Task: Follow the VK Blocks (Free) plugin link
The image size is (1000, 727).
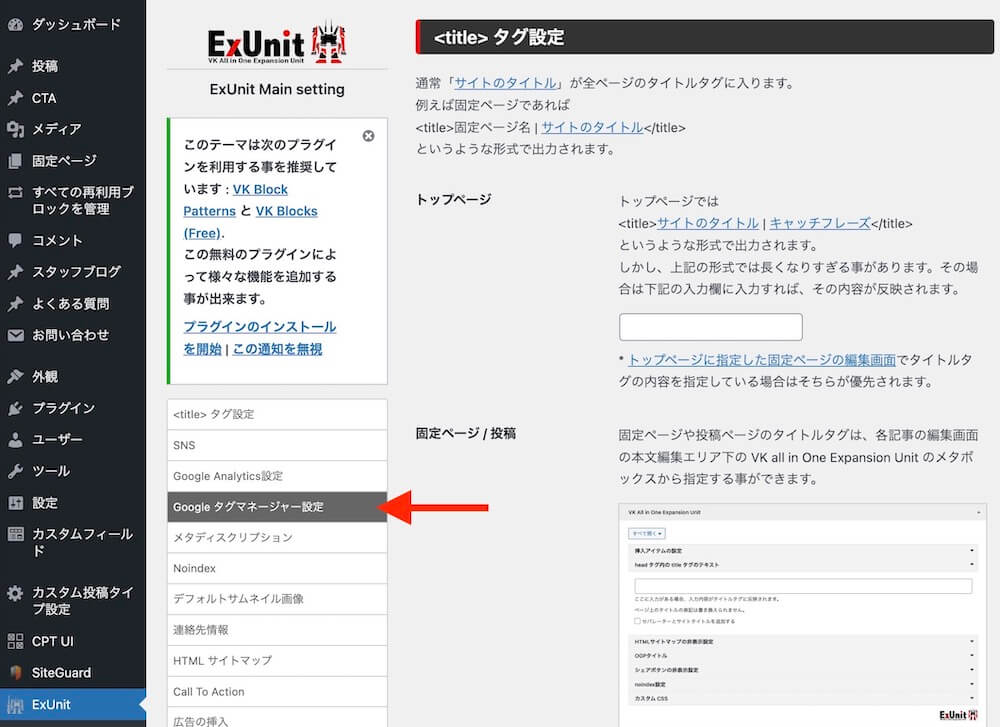Action: (x=286, y=211)
